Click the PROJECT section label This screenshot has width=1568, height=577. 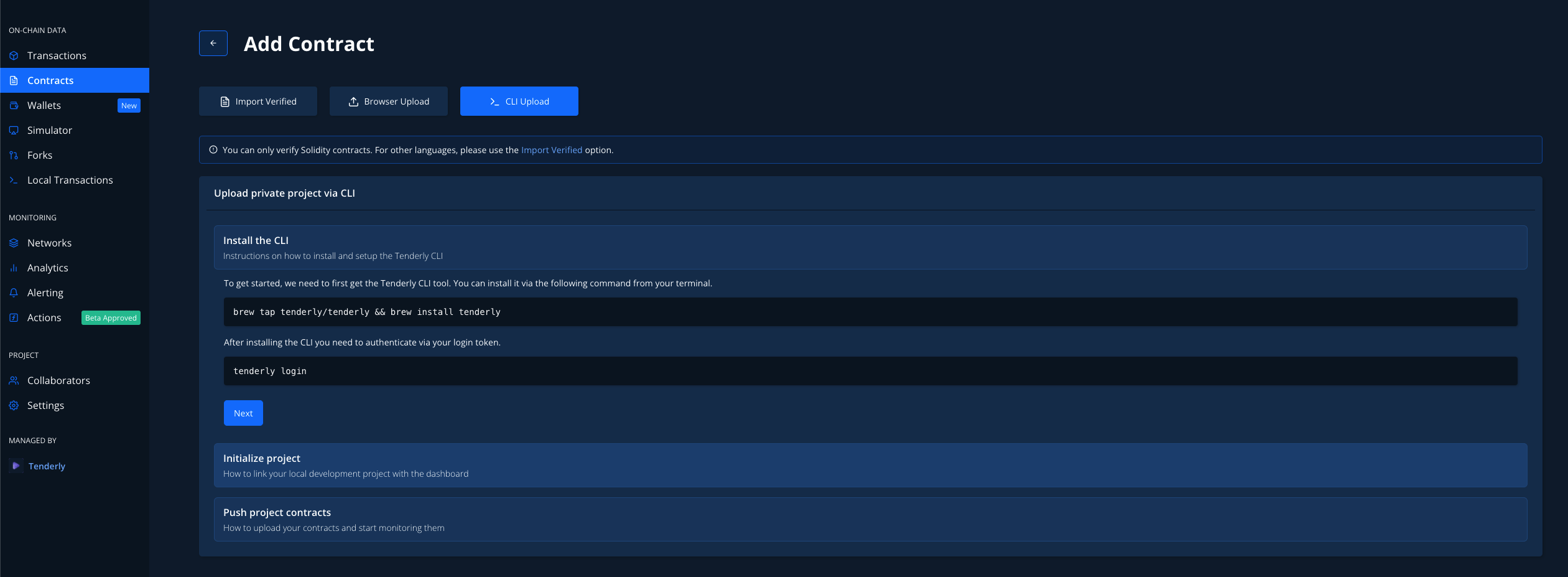click(24, 355)
